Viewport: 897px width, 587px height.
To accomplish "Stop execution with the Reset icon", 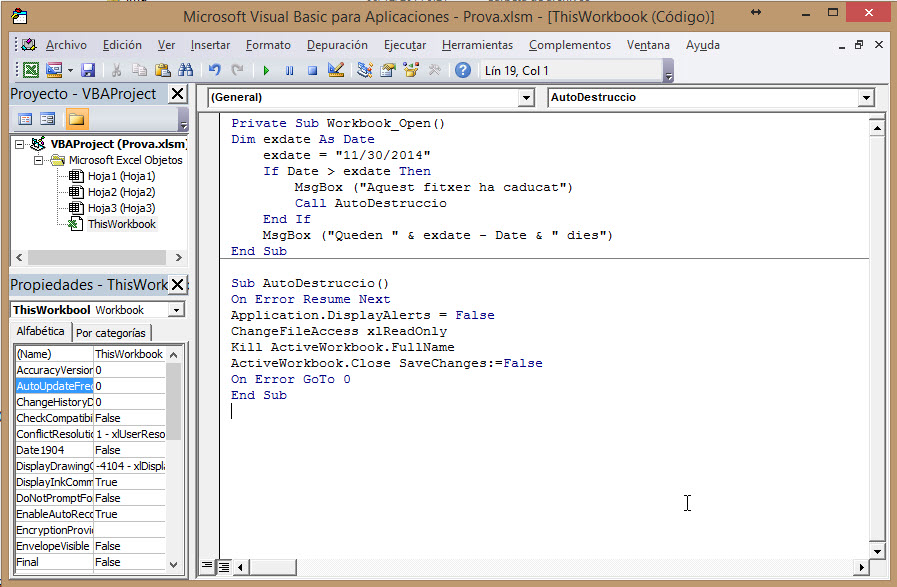I will [312, 70].
